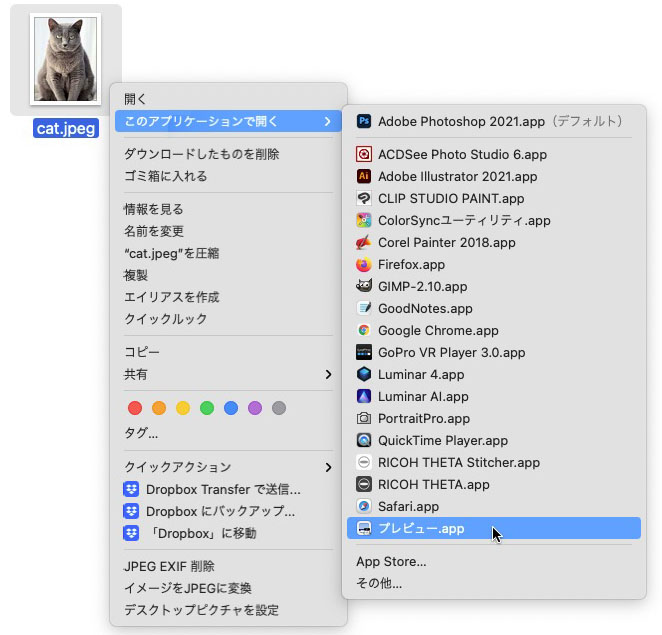Choose その他... in submenu
This screenshot has height=635, width=662.
[x=379, y=583]
